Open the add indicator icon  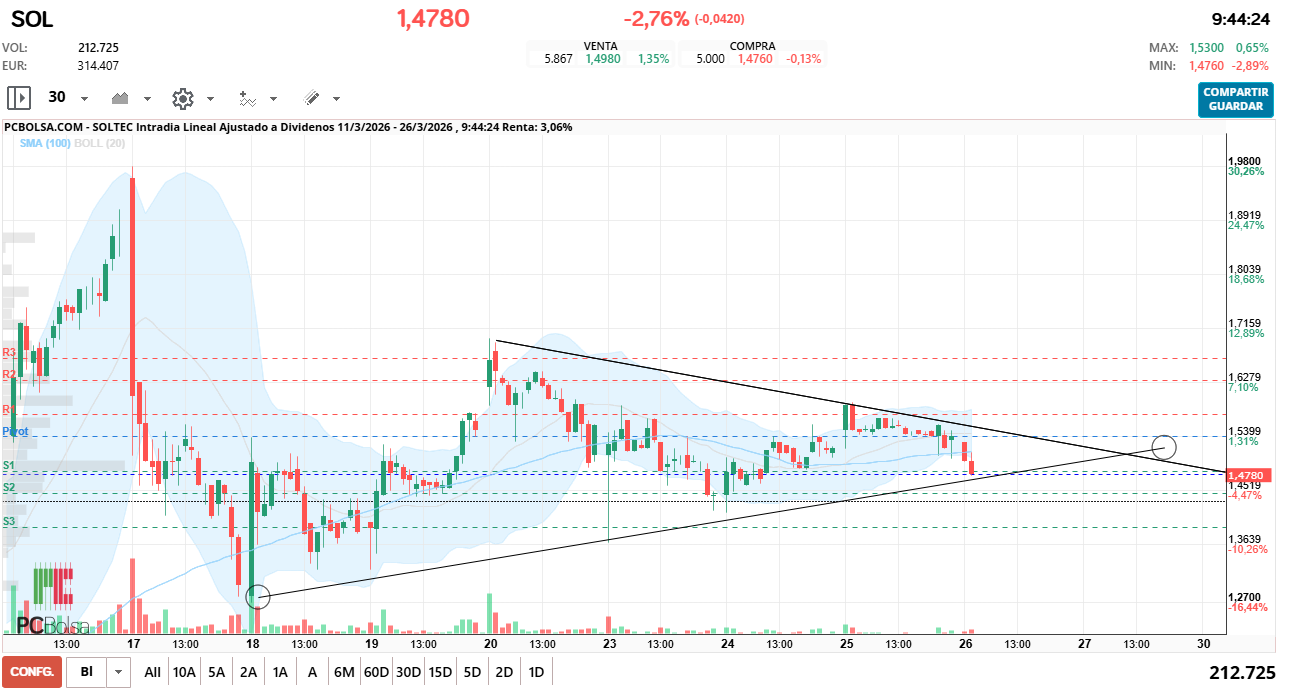point(247,98)
